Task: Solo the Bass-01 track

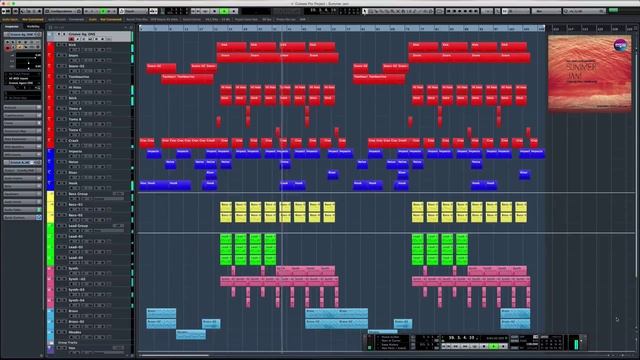Action: [64, 204]
